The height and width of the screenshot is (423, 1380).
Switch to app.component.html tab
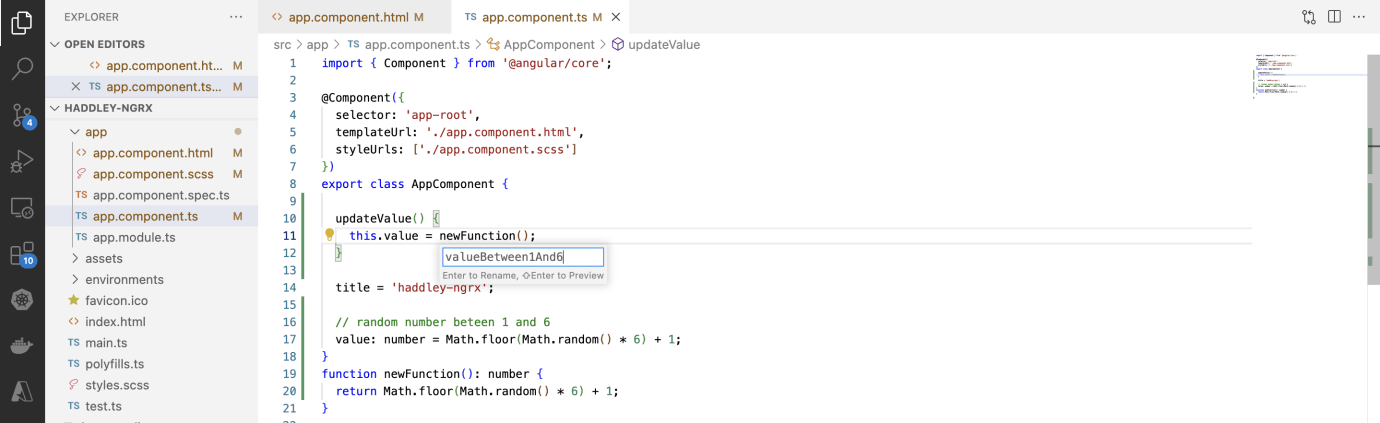[x=347, y=17]
